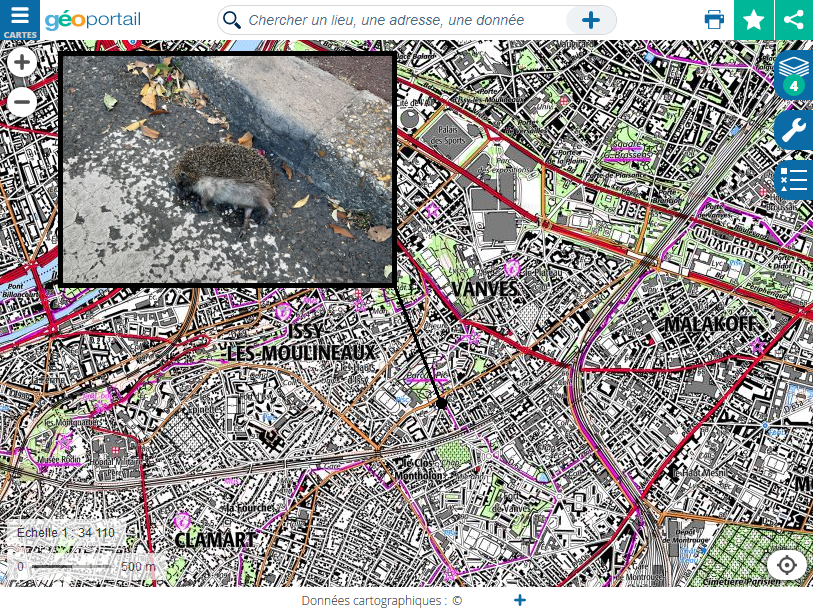813x610 pixels.
Task: Click the layer count badge showing 4
Action: [x=794, y=86]
